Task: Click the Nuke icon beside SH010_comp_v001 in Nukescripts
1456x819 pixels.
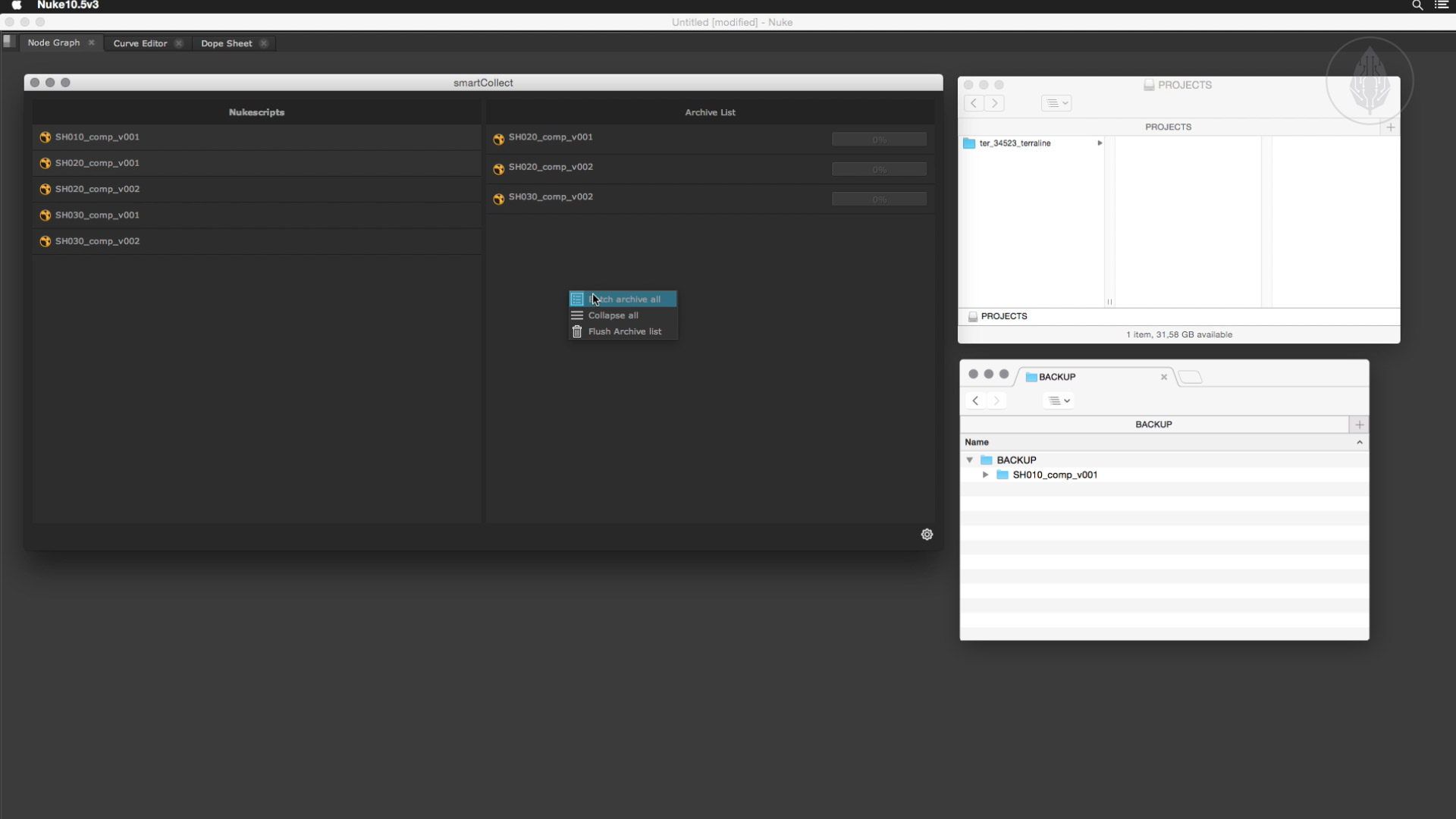Action: (x=45, y=137)
